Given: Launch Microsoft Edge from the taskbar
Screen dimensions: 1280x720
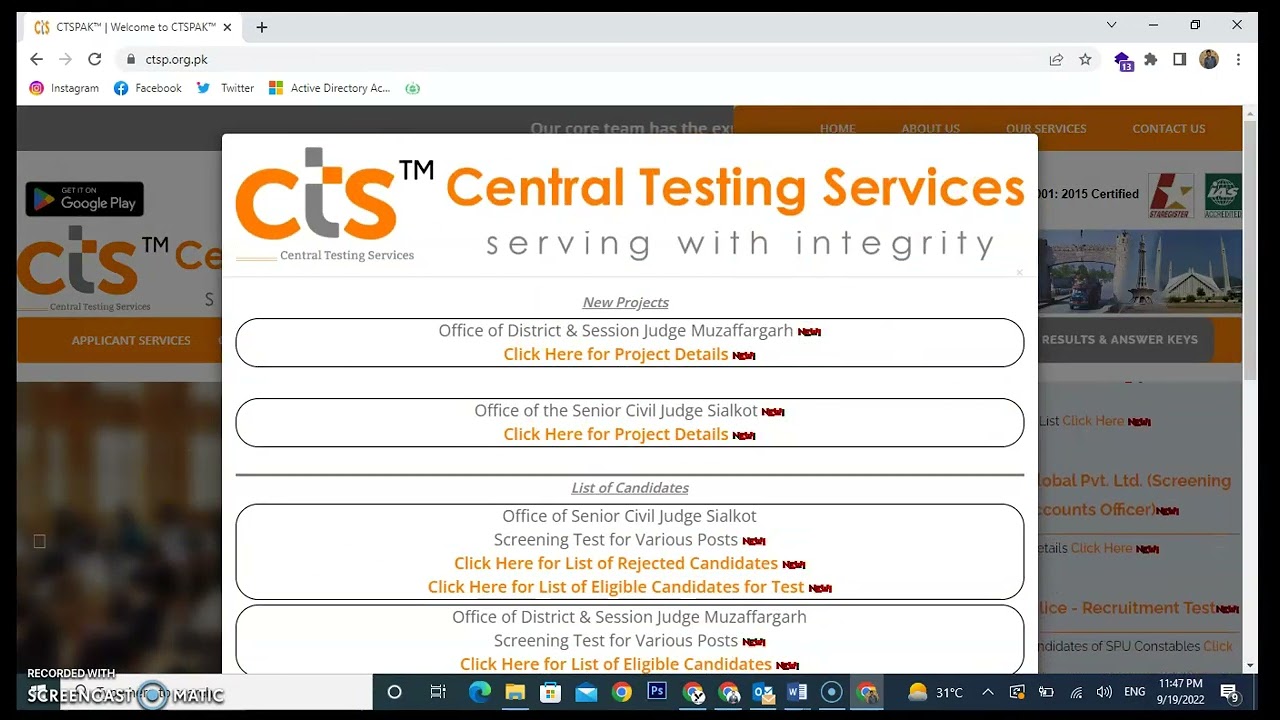Looking at the screenshot, I should click(x=480, y=692).
